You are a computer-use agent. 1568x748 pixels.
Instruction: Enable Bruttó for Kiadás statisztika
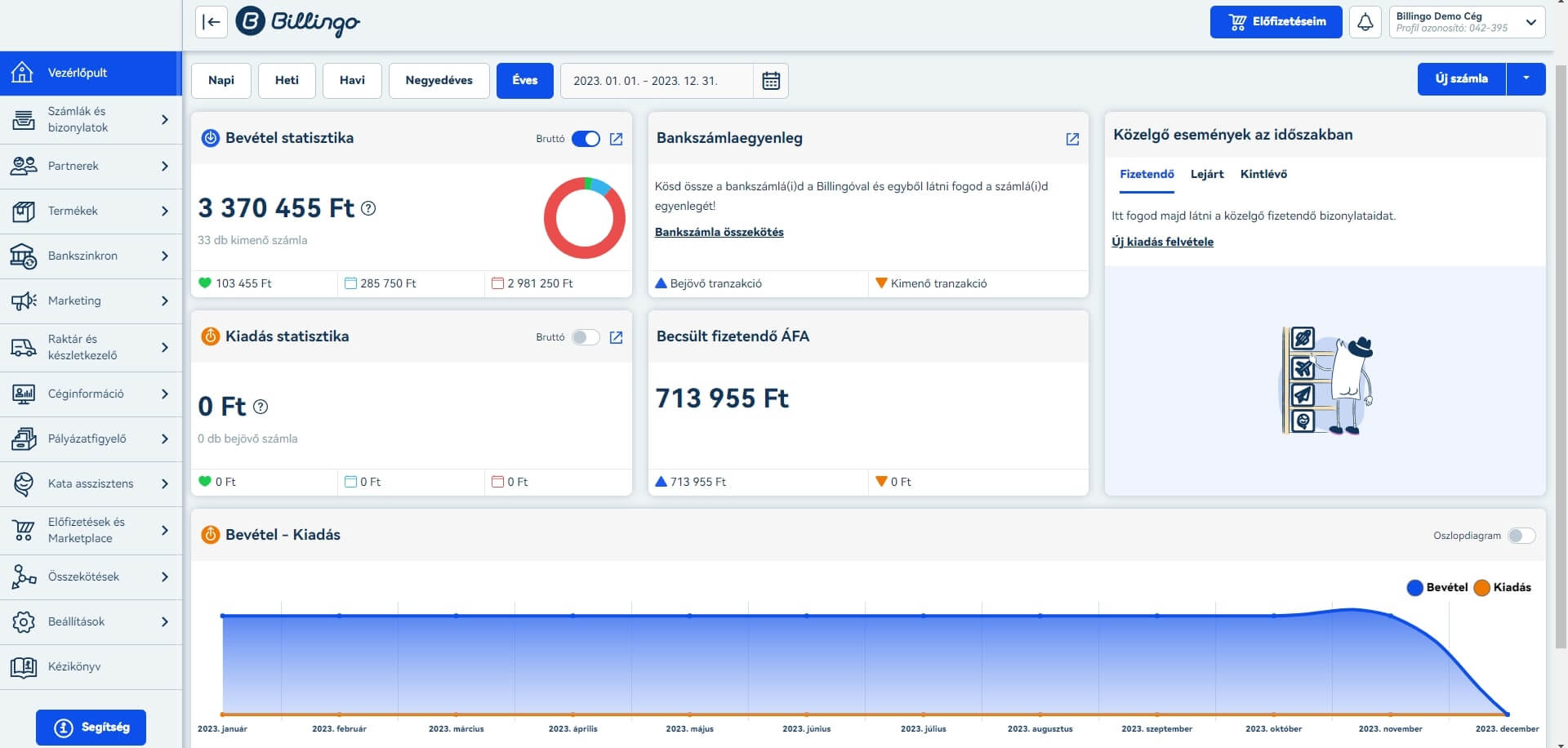585,336
